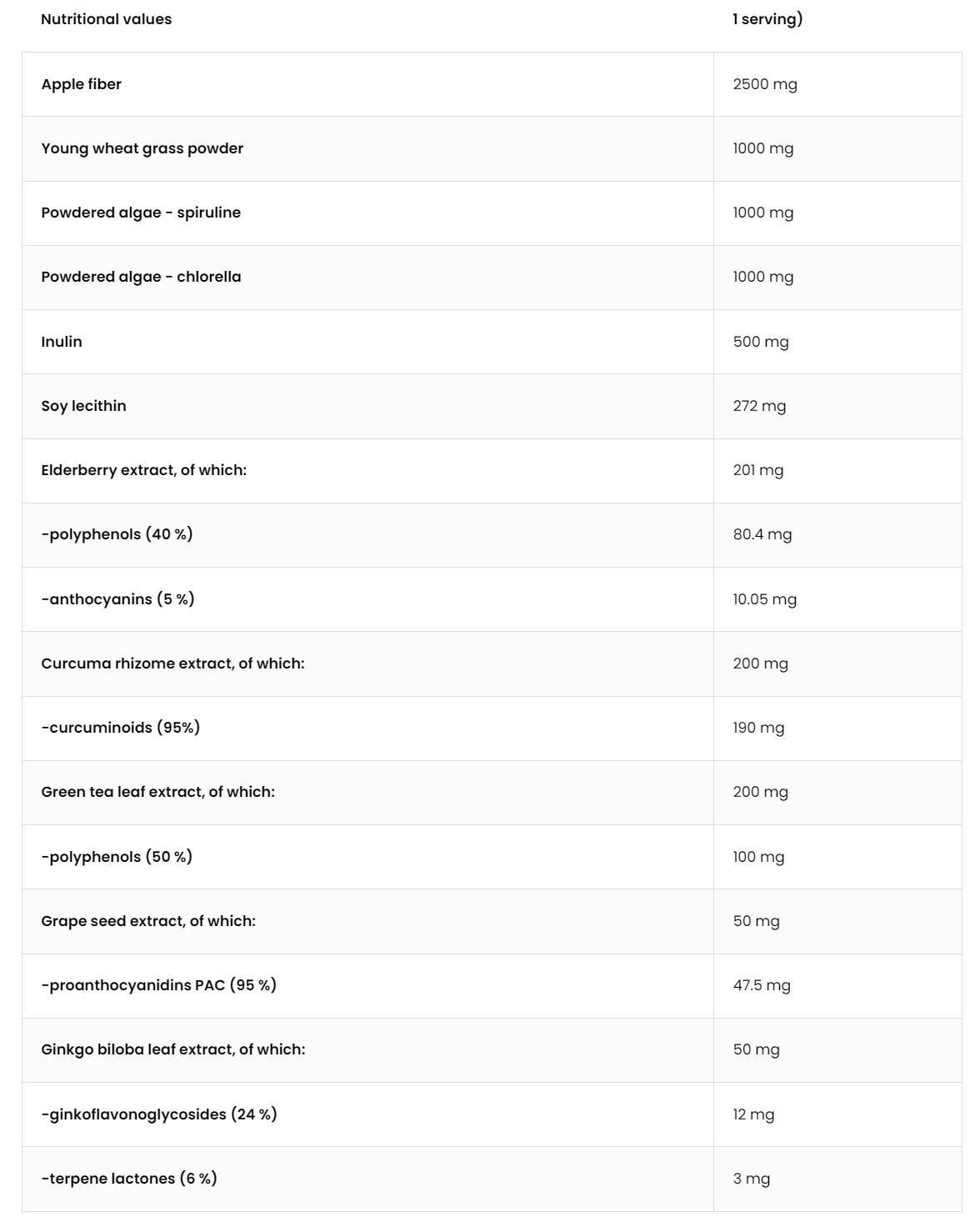Select the '-anthocyanins (5 %)' row label
The height and width of the screenshot is (1222, 980).
click(117, 599)
